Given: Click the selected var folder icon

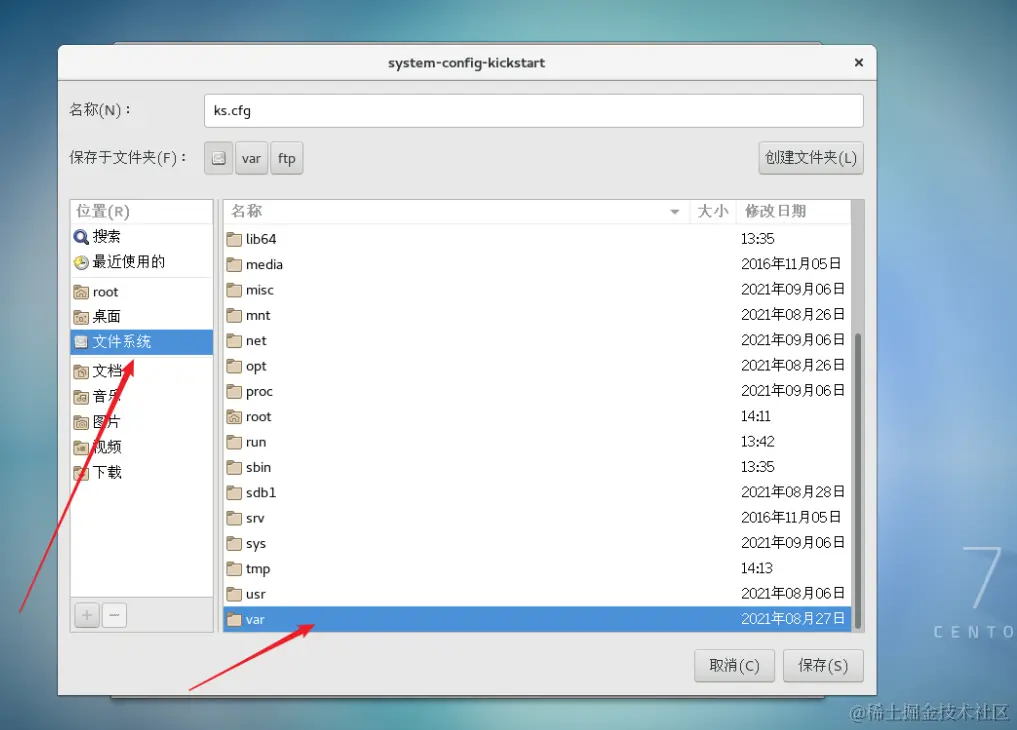Looking at the screenshot, I should coord(234,620).
